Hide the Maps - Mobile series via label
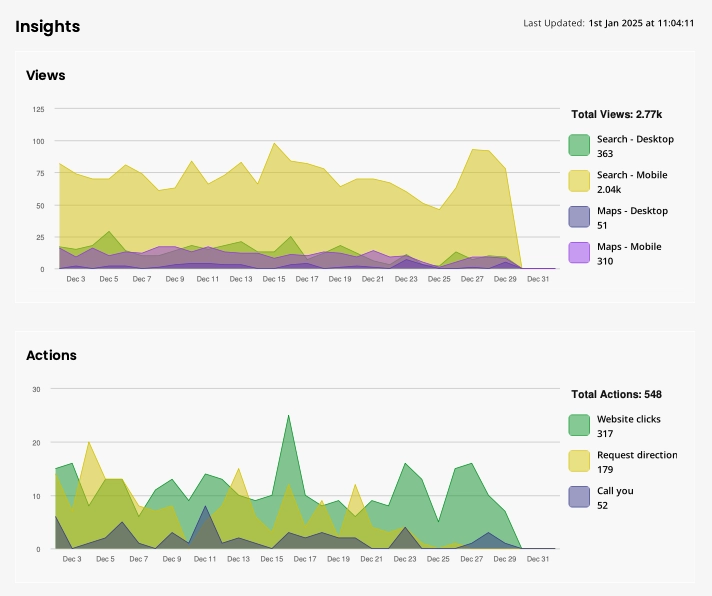Viewport: 712px width, 596px height. 629,247
